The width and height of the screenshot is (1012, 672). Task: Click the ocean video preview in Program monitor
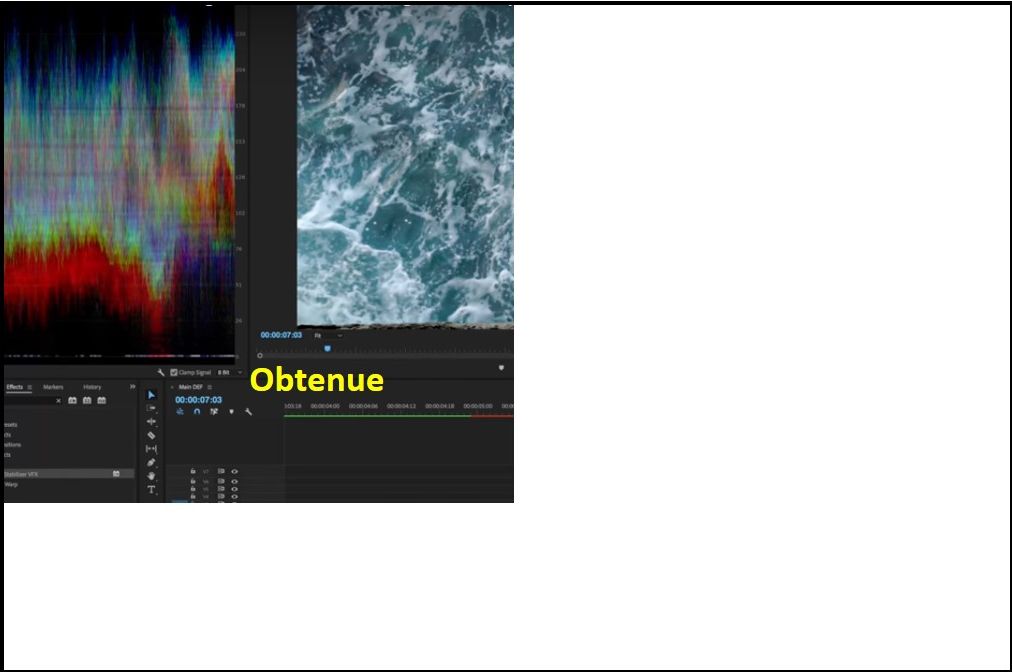click(405, 165)
